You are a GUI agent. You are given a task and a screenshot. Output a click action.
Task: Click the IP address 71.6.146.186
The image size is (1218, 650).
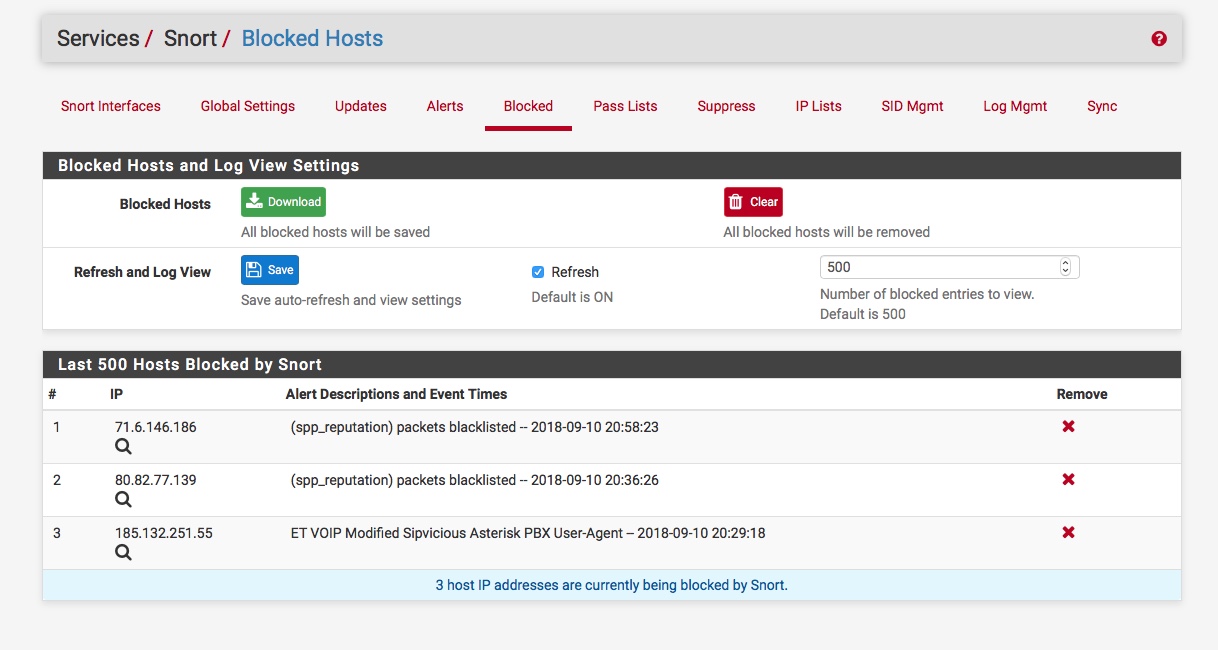click(x=156, y=427)
